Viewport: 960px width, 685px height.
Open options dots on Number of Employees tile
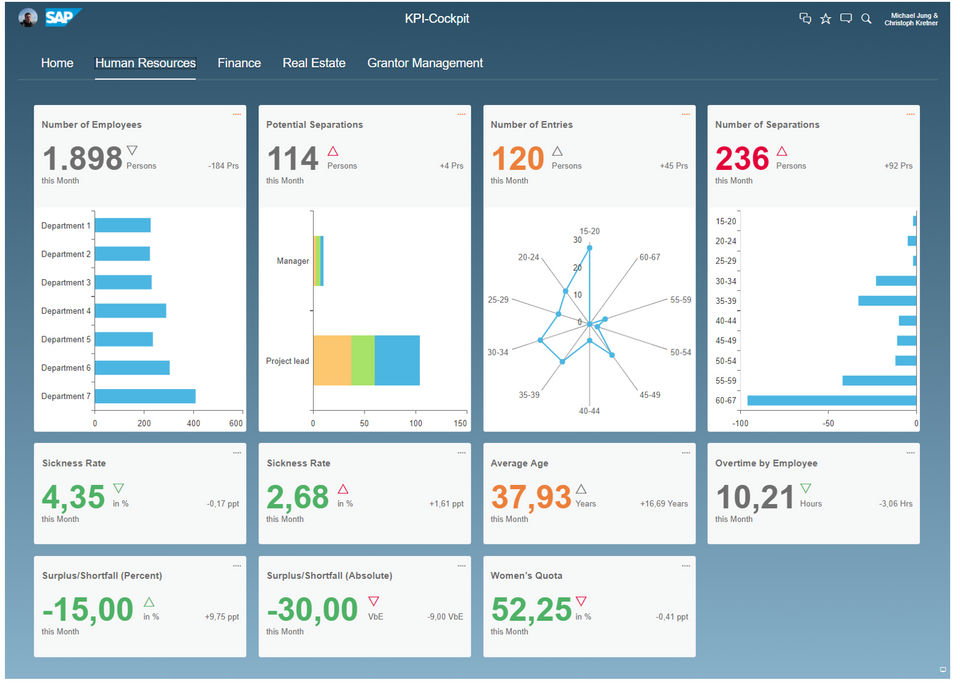[x=236, y=114]
